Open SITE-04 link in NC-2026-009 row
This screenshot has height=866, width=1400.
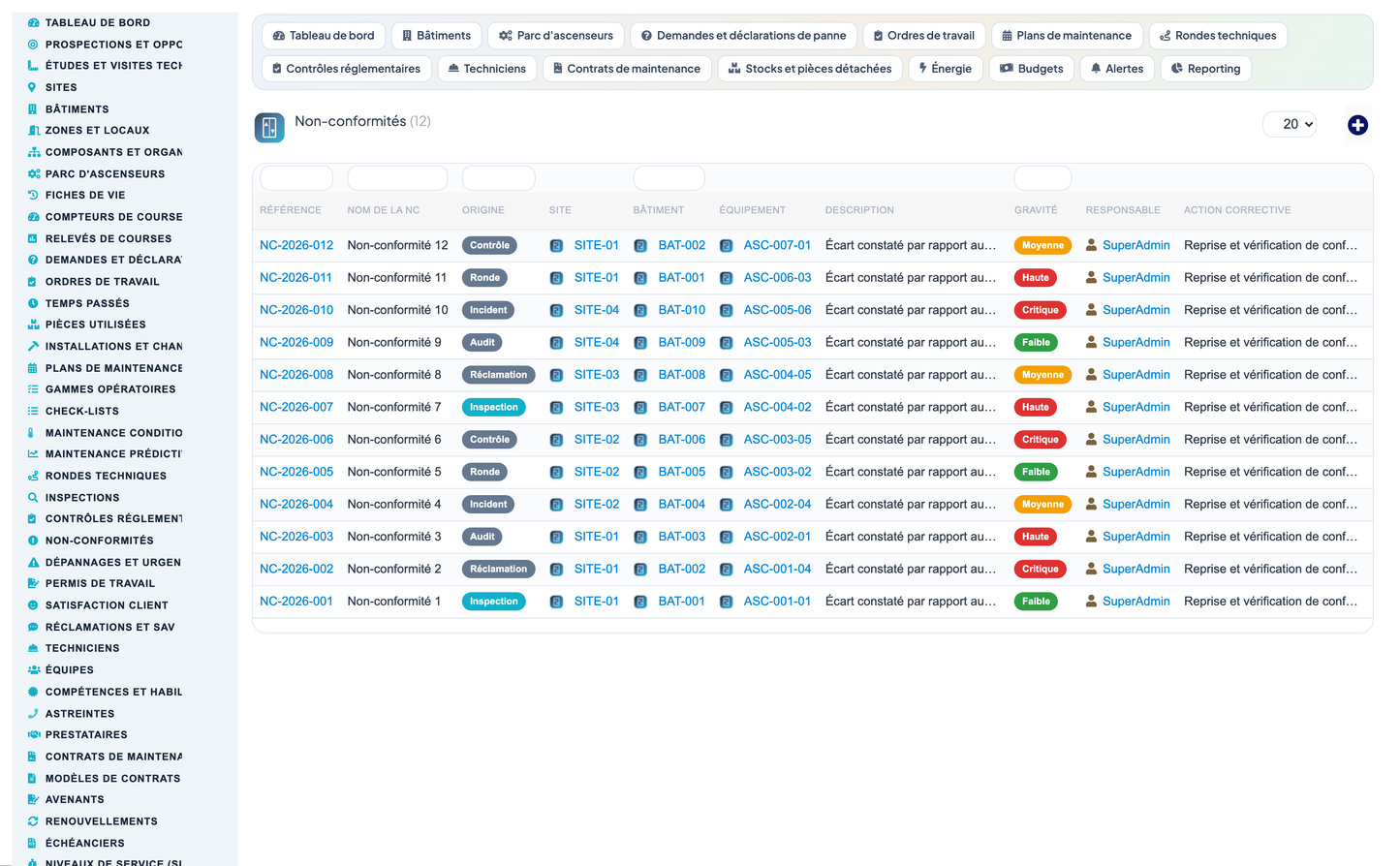tap(597, 342)
